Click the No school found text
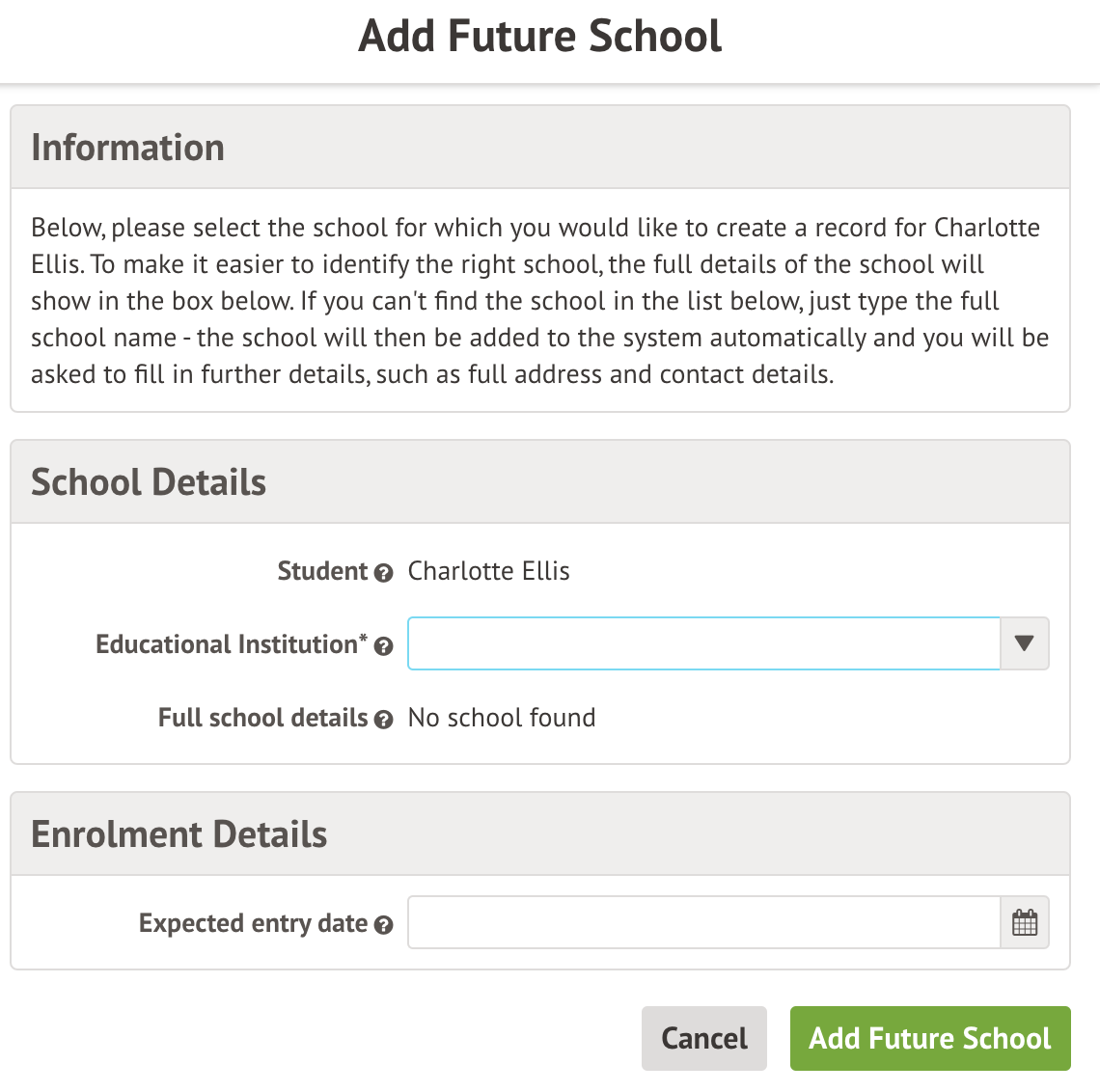Image resolution: width=1100 pixels, height=1092 pixels. click(x=502, y=718)
